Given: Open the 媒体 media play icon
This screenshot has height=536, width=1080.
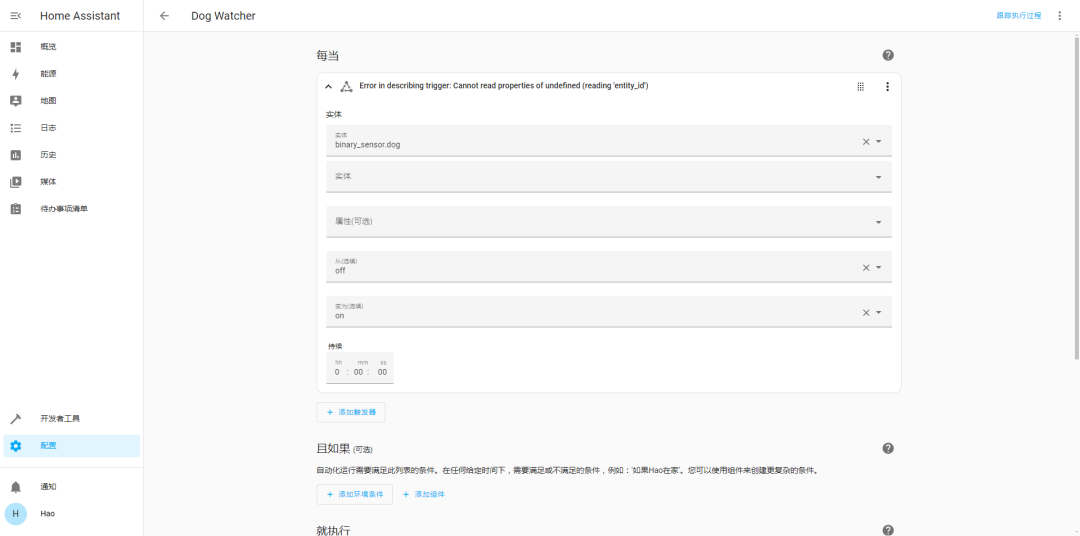Looking at the screenshot, I should 16,182.
